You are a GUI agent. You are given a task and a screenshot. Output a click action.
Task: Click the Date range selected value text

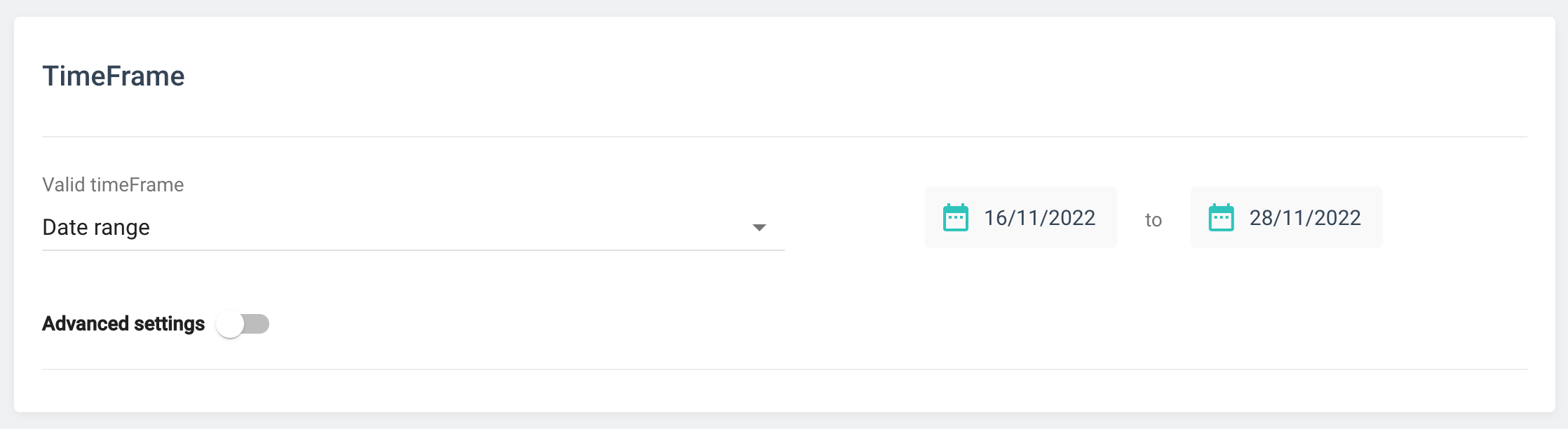tap(96, 227)
